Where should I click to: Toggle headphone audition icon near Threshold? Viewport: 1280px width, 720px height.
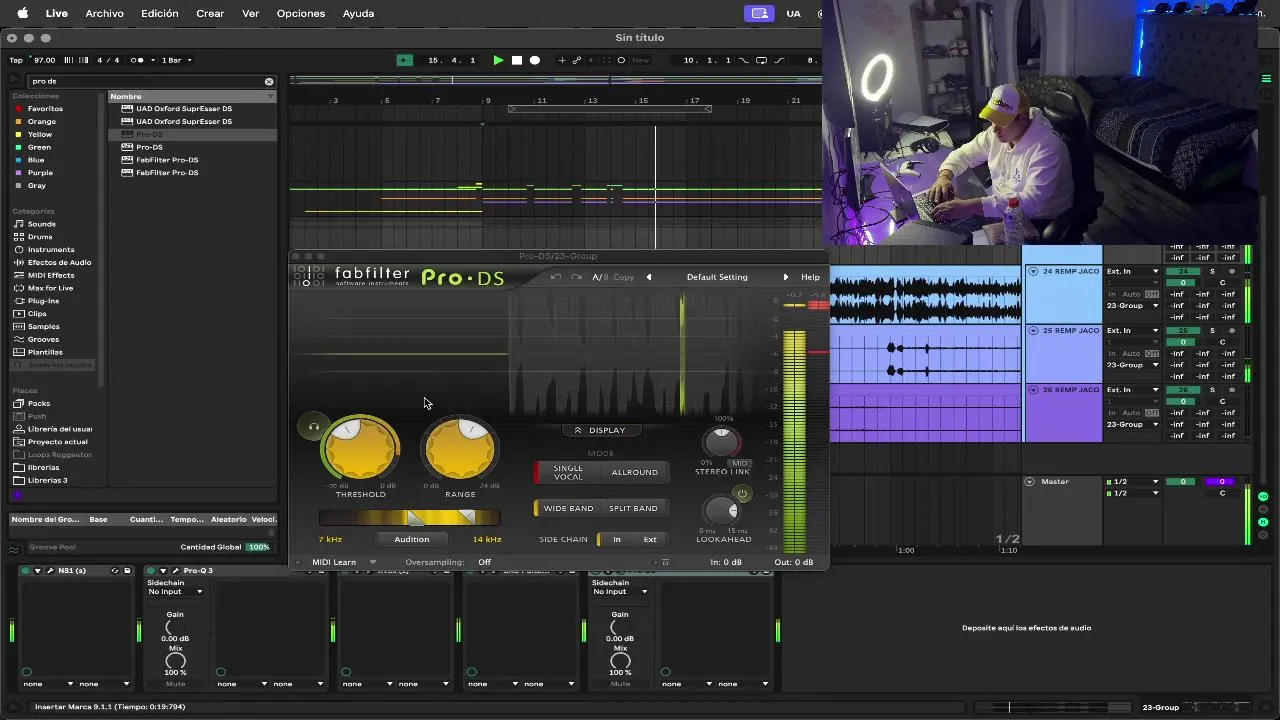pos(313,427)
